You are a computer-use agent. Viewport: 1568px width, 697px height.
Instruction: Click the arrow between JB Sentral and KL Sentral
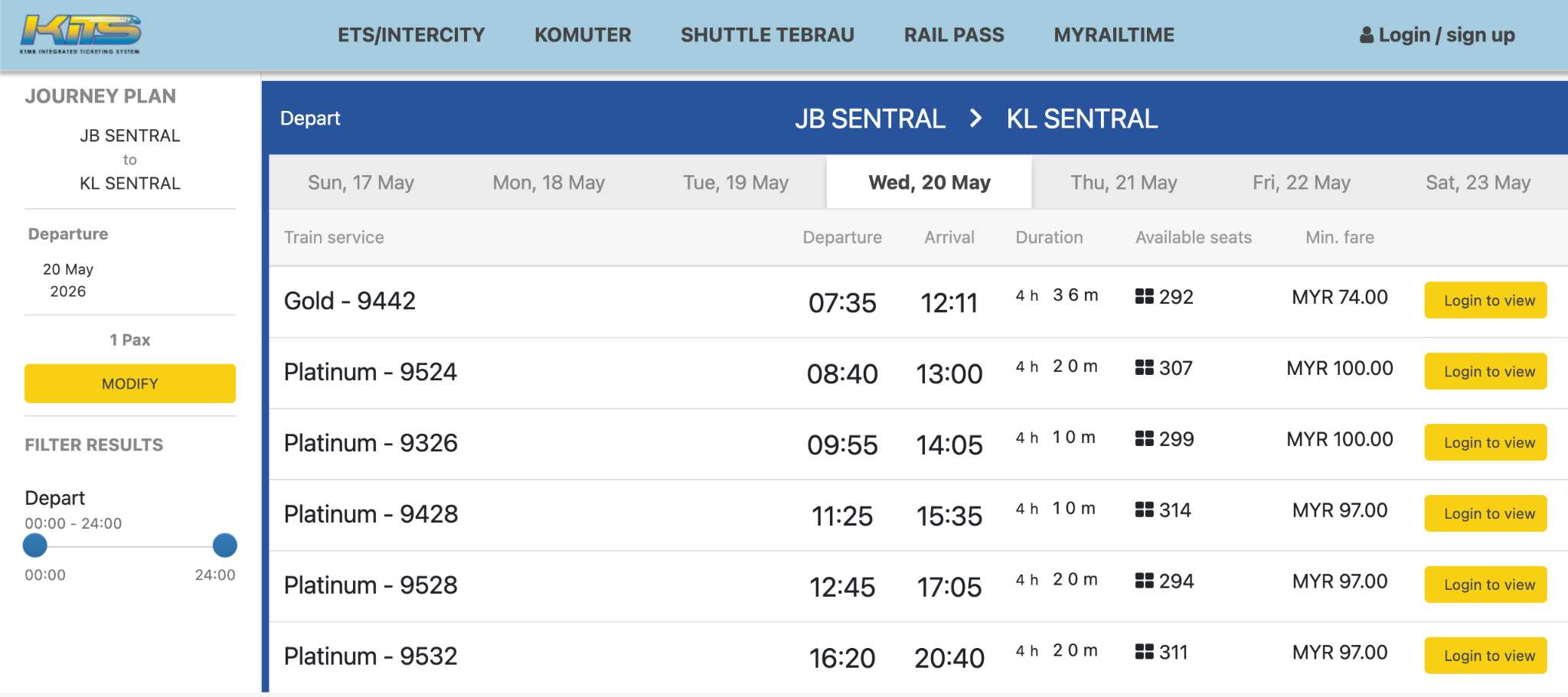point(975,119)
